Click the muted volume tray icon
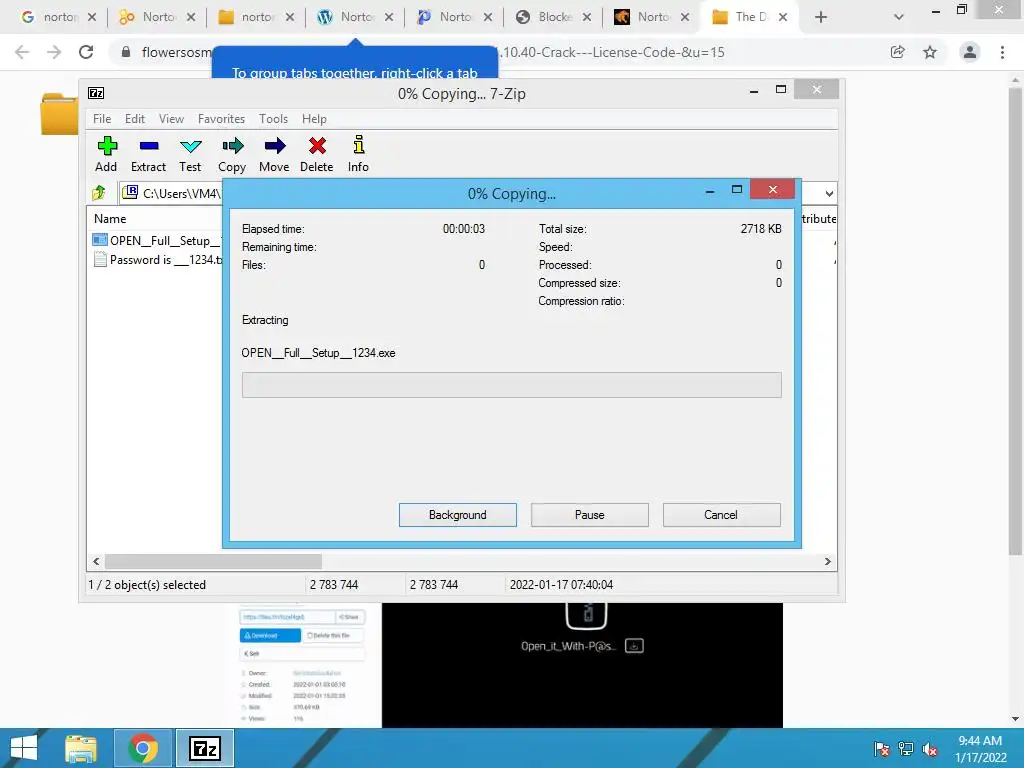This screenshot has height=768, width=1024. [x=930, y=749]
